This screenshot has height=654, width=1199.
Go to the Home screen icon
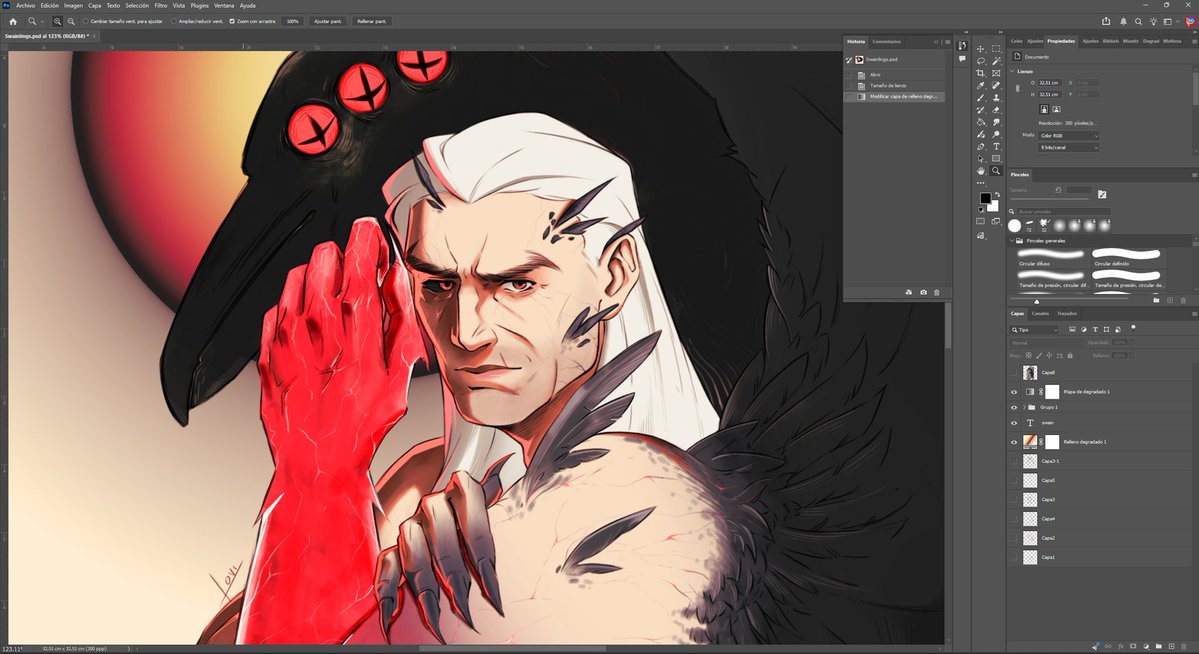[x=13, y=21]
